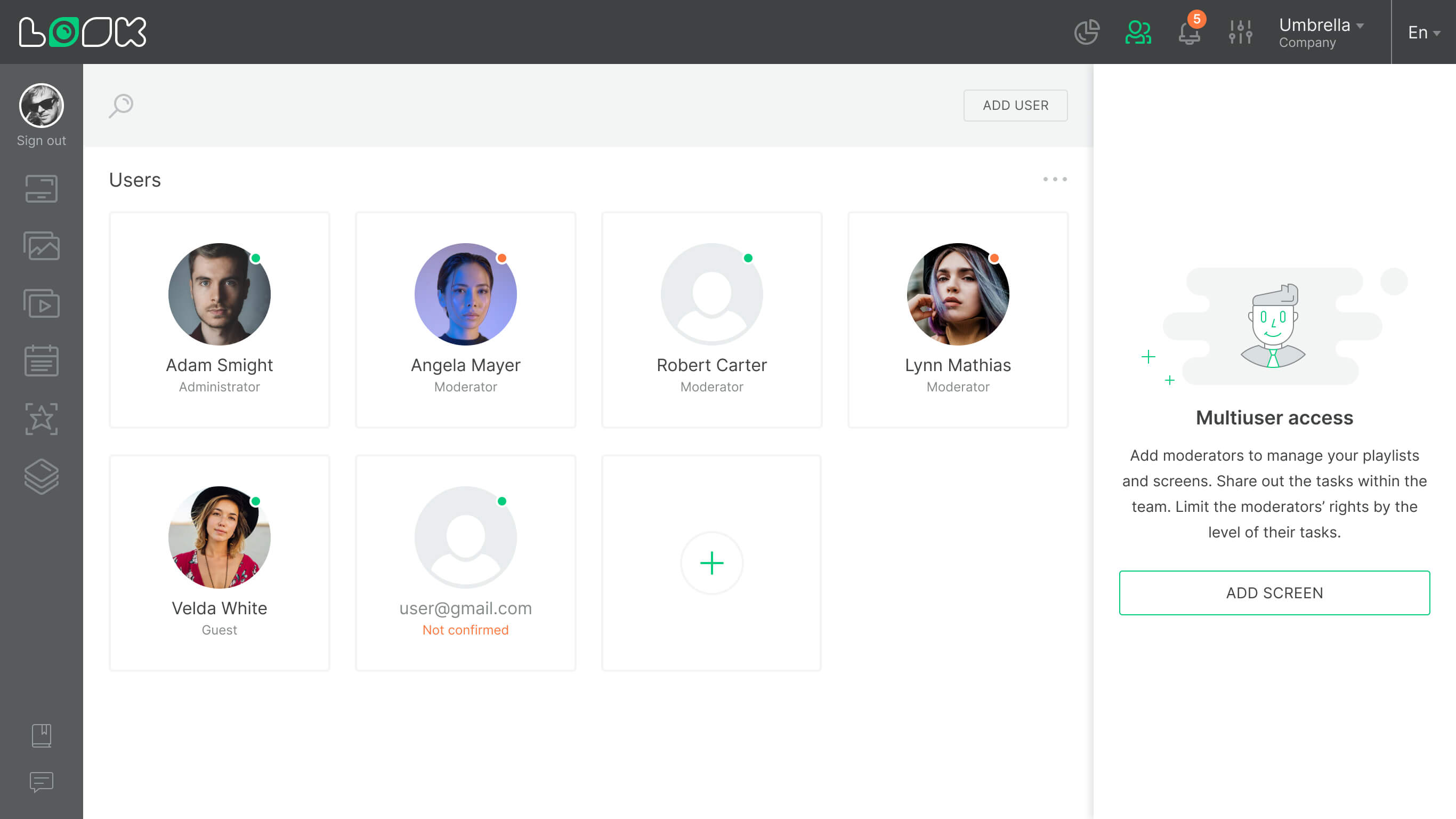
Task: Open the settings sliders icon
Action: [x=1240, y=32]
